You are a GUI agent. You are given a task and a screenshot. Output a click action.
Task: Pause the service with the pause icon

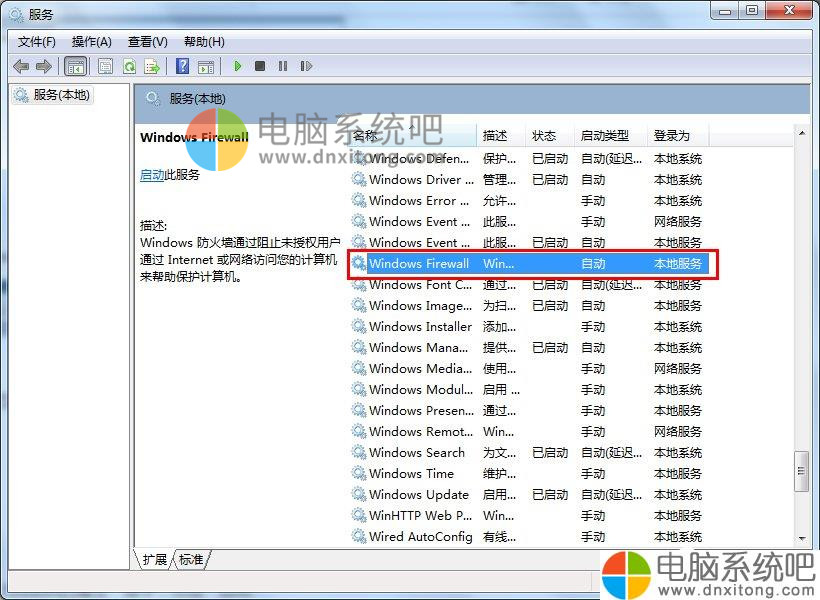click(x=283, y=66)
